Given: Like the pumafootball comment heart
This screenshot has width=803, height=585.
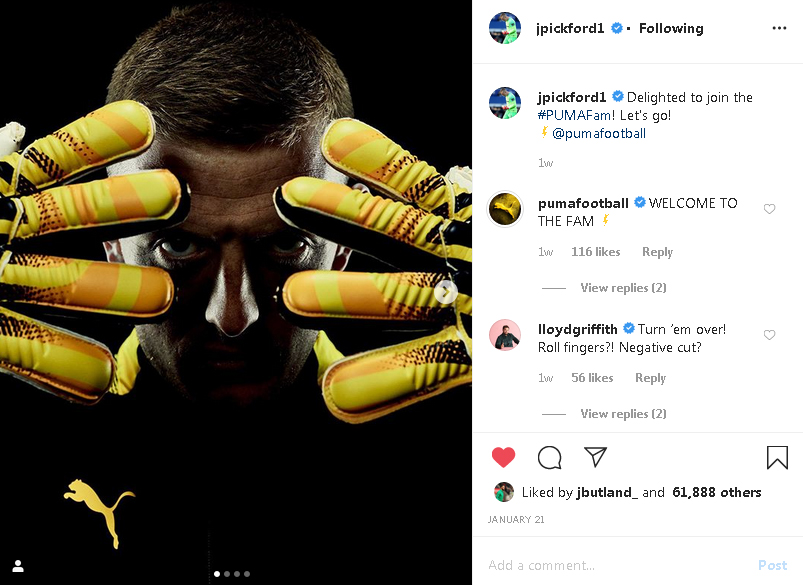Looking at the screenshot, I should [x=769, y=208].
